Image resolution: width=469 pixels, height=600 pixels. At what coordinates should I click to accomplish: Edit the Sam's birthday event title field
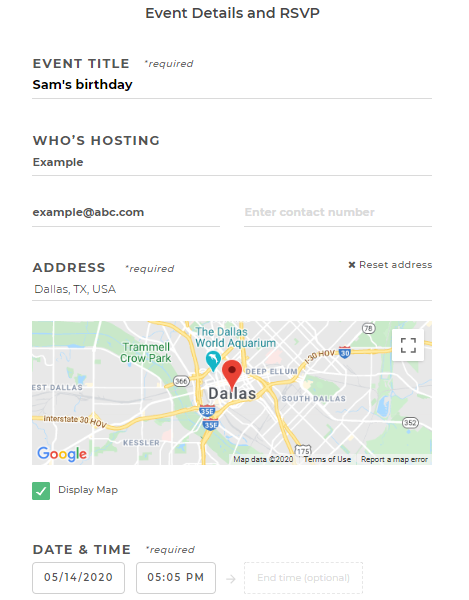coord(232,85)
